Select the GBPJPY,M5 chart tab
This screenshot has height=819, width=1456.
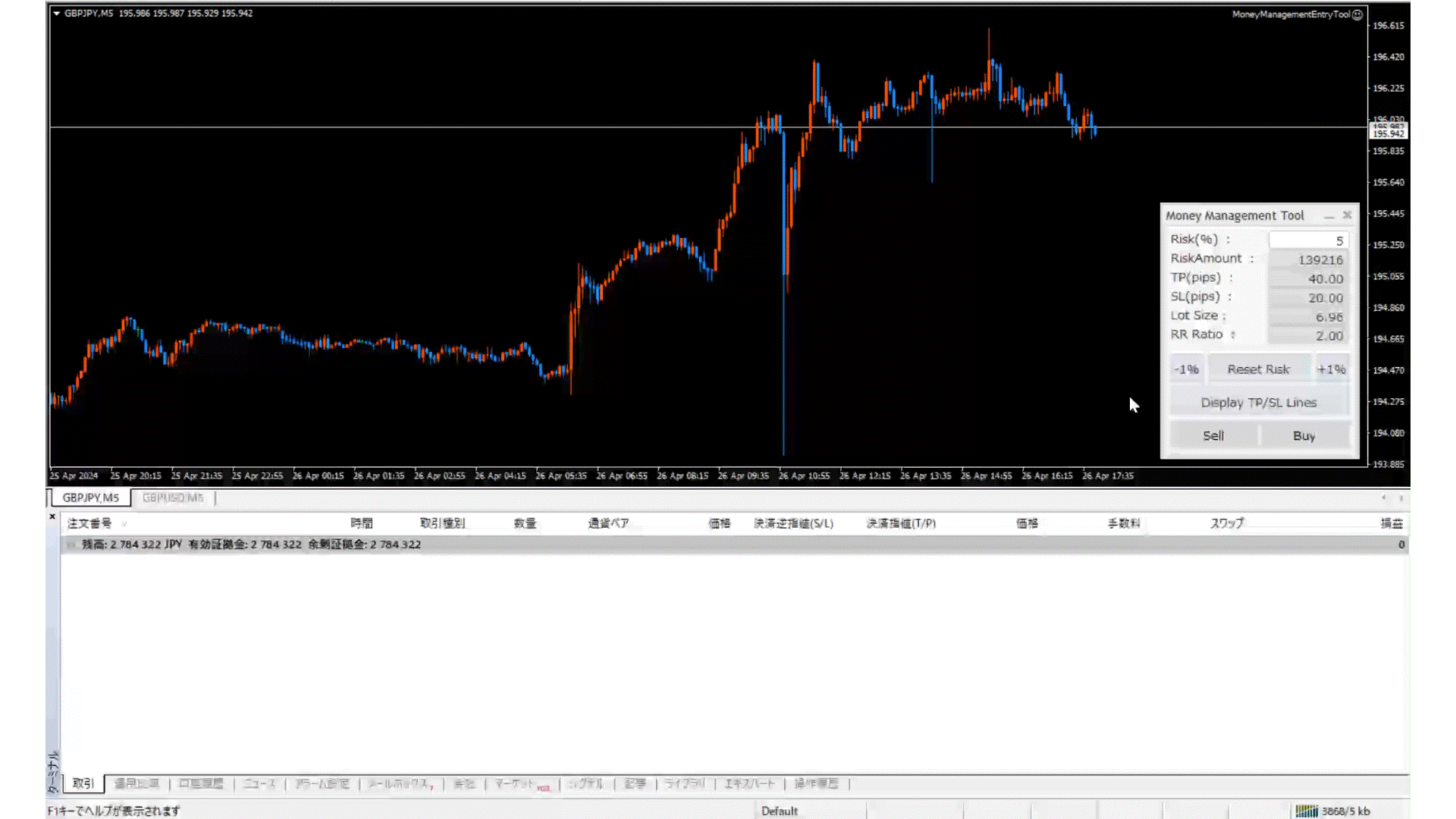(x=90, y=498)
